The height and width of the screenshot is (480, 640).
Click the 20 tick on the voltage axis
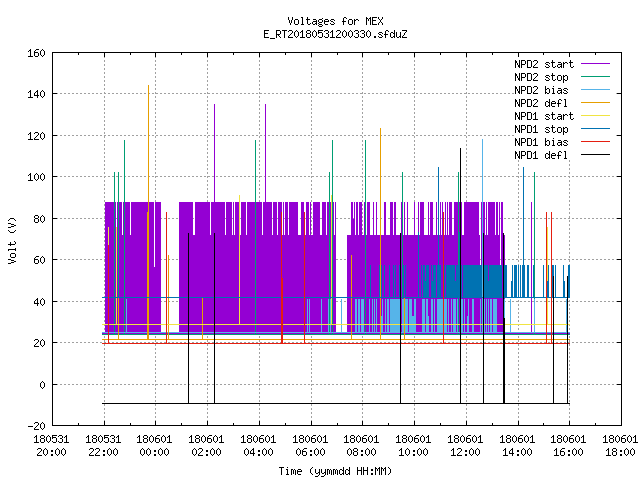39,343
